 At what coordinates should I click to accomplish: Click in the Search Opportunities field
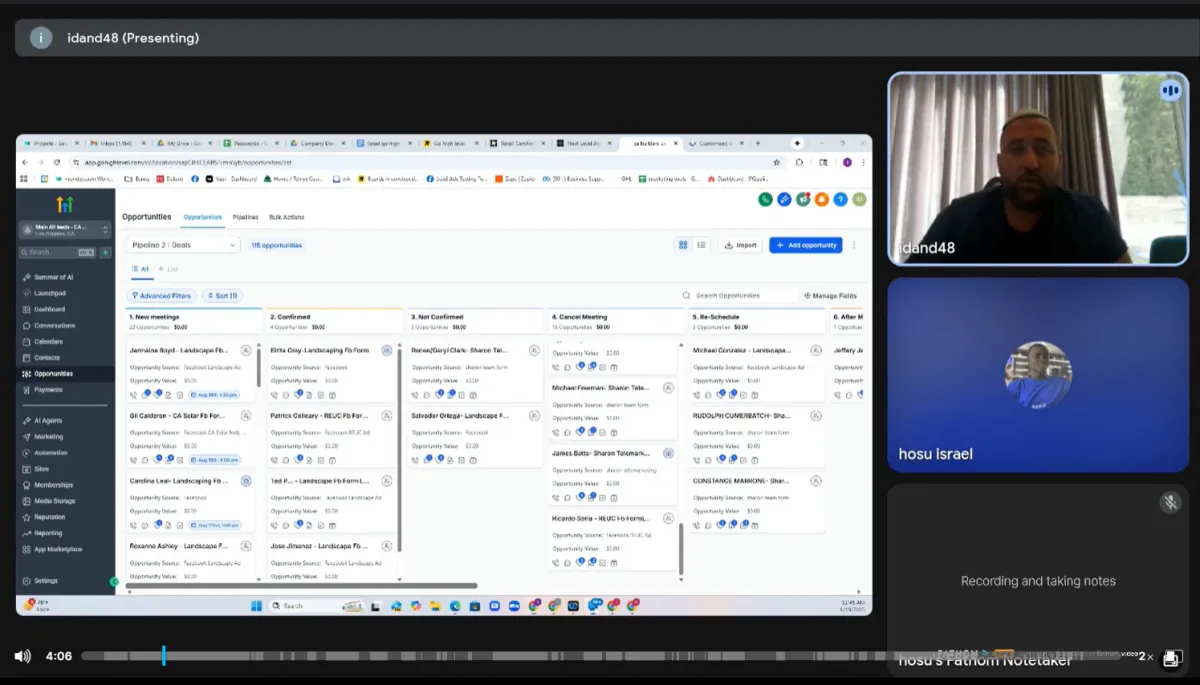[x=738, y=296]
